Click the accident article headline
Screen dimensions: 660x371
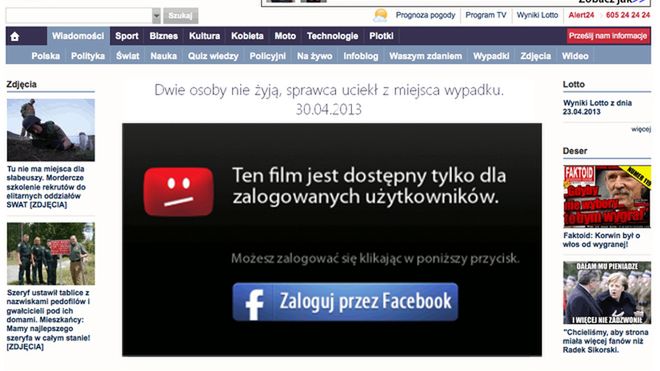[329, 99]
